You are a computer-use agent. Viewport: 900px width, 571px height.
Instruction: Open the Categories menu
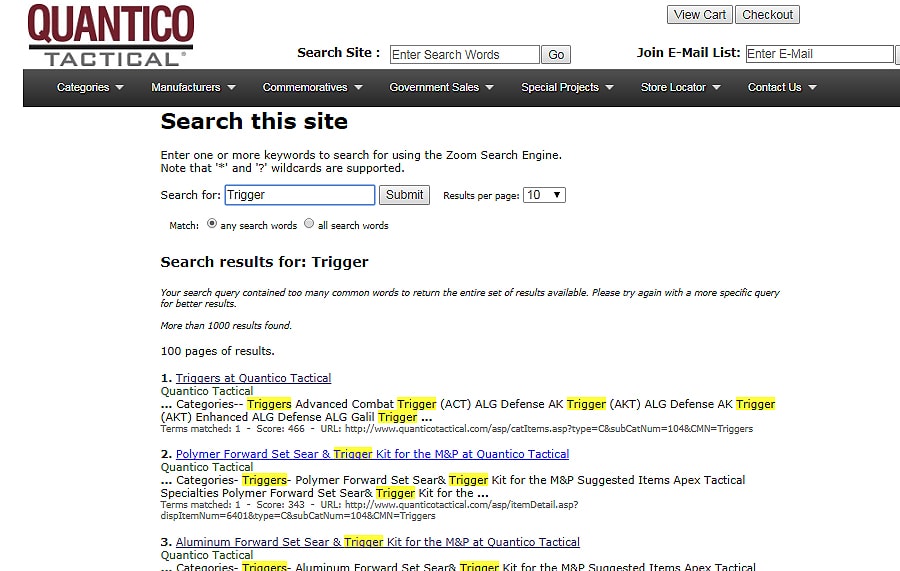pyautogui.click(x=90, y=87)
